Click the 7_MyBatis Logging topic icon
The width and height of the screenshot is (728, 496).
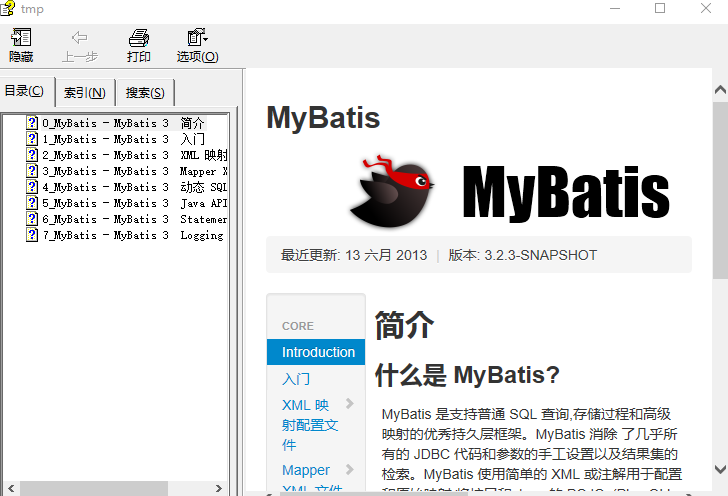tap(32, 235)
